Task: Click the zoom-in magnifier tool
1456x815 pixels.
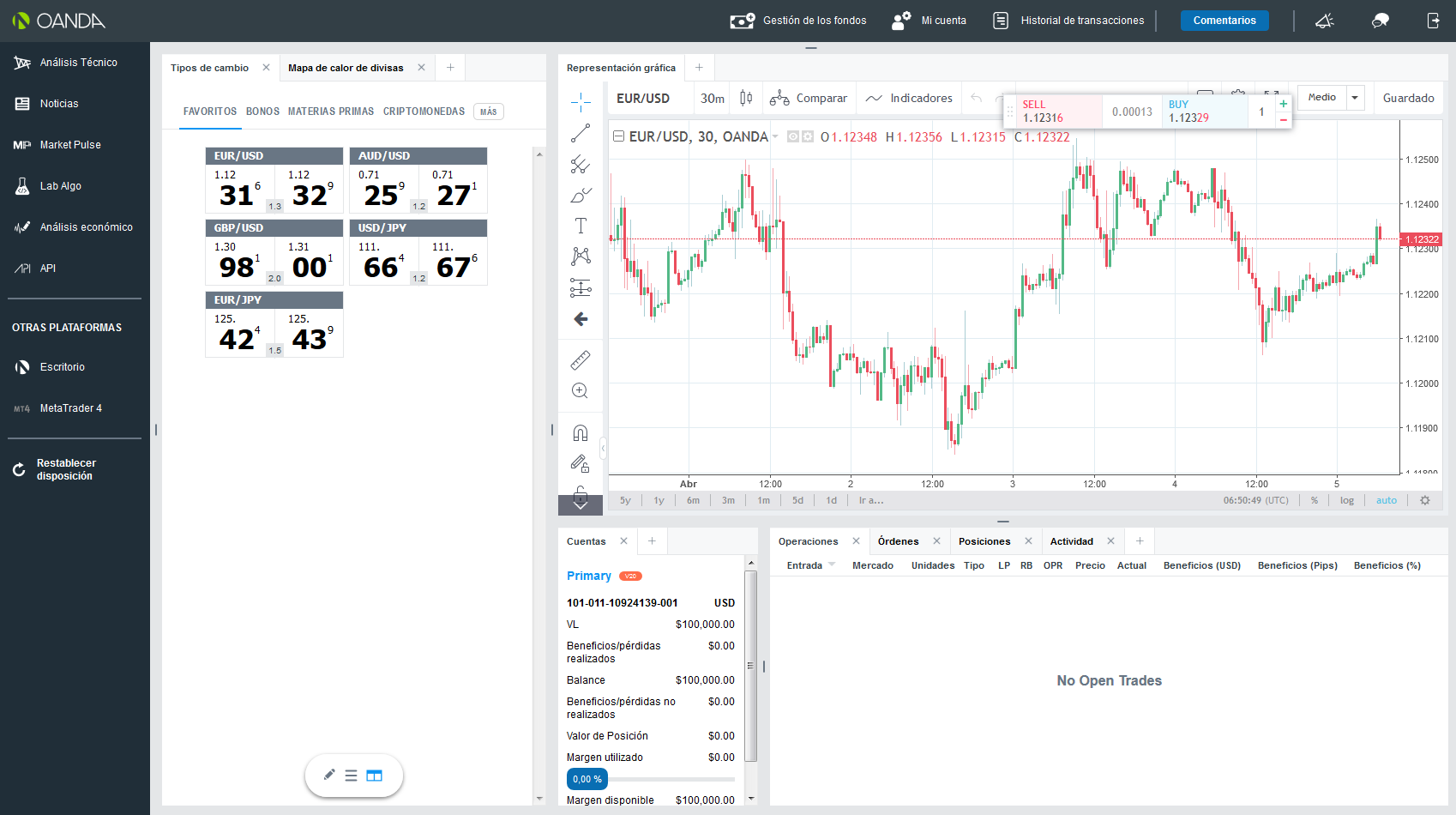Action: [x=581, y=391]
